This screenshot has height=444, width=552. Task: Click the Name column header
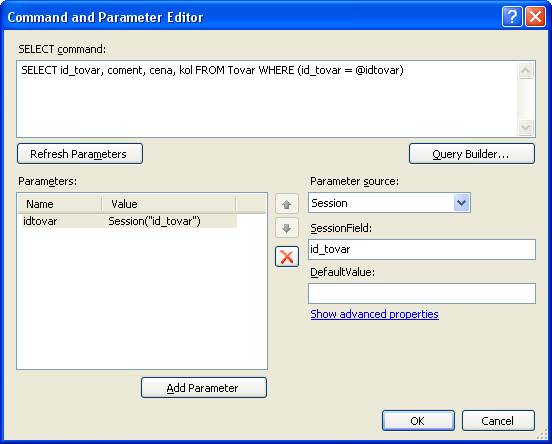(x=60, y=204)
